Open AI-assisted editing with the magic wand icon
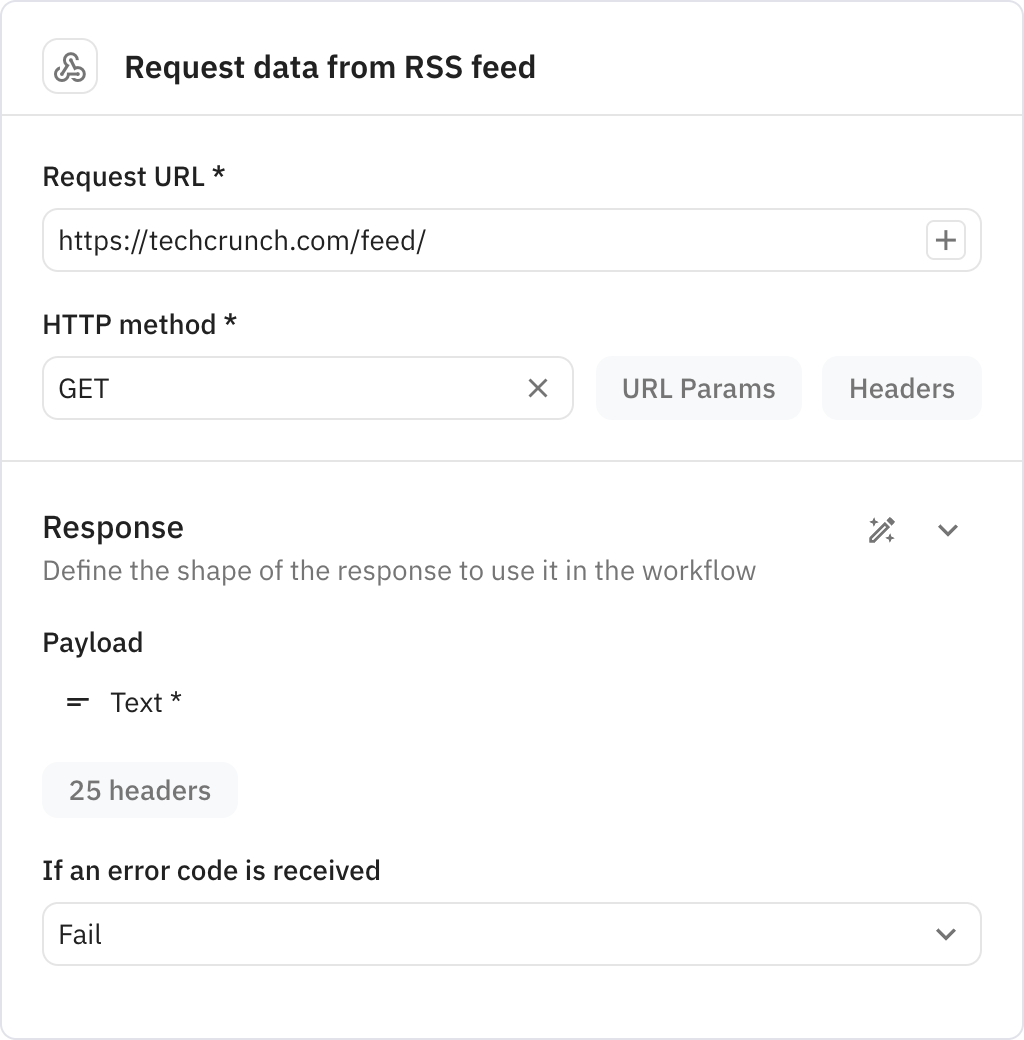 (883, 530)
